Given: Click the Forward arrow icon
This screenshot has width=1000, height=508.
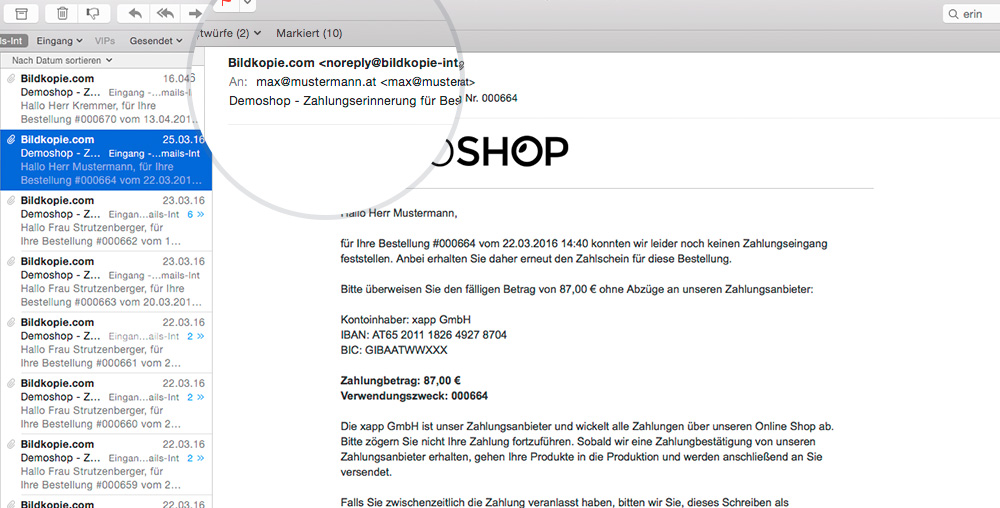Looking at the screenshot, I should click(195, 13).
